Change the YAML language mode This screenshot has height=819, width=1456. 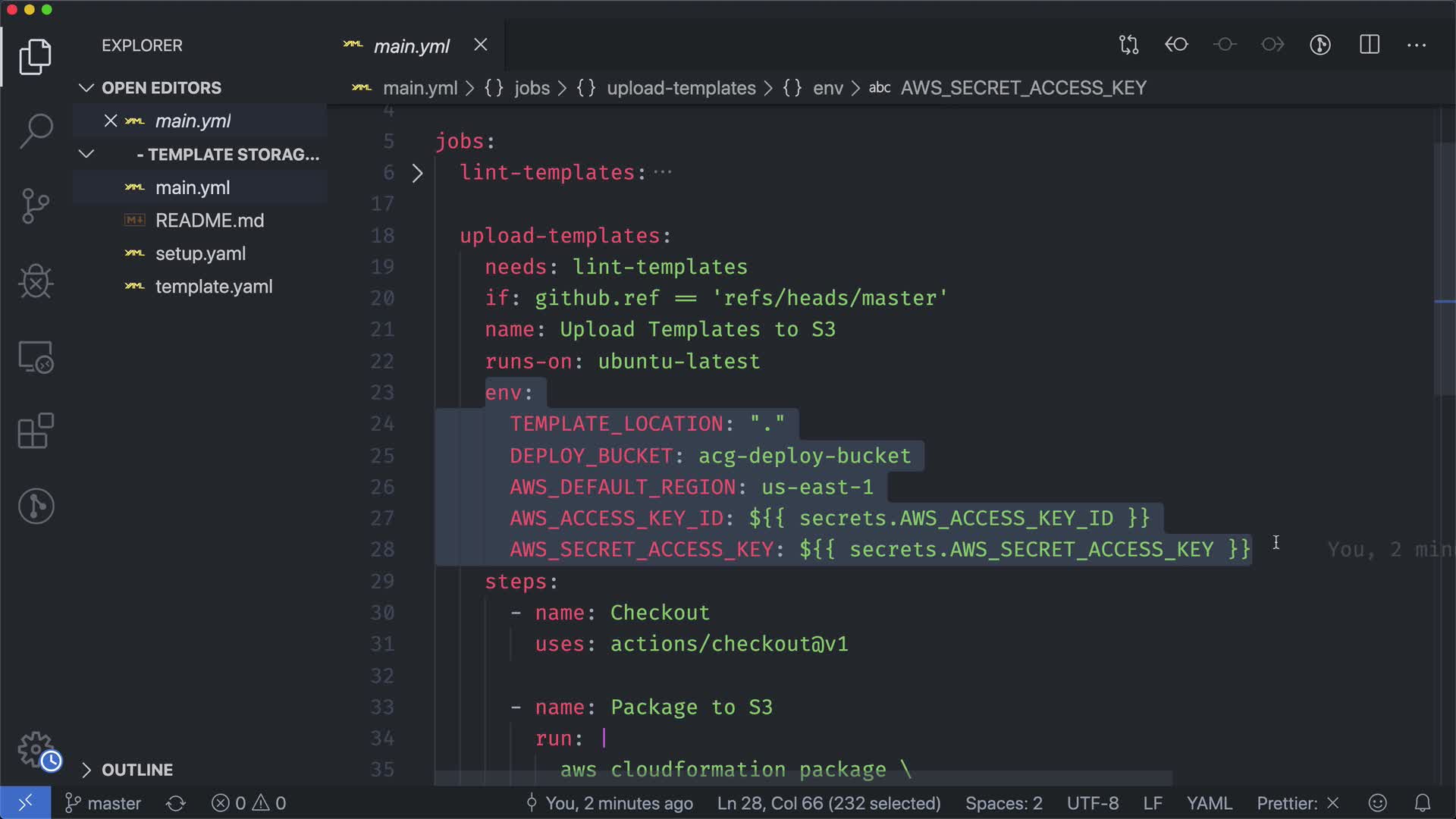(1209, 803)
